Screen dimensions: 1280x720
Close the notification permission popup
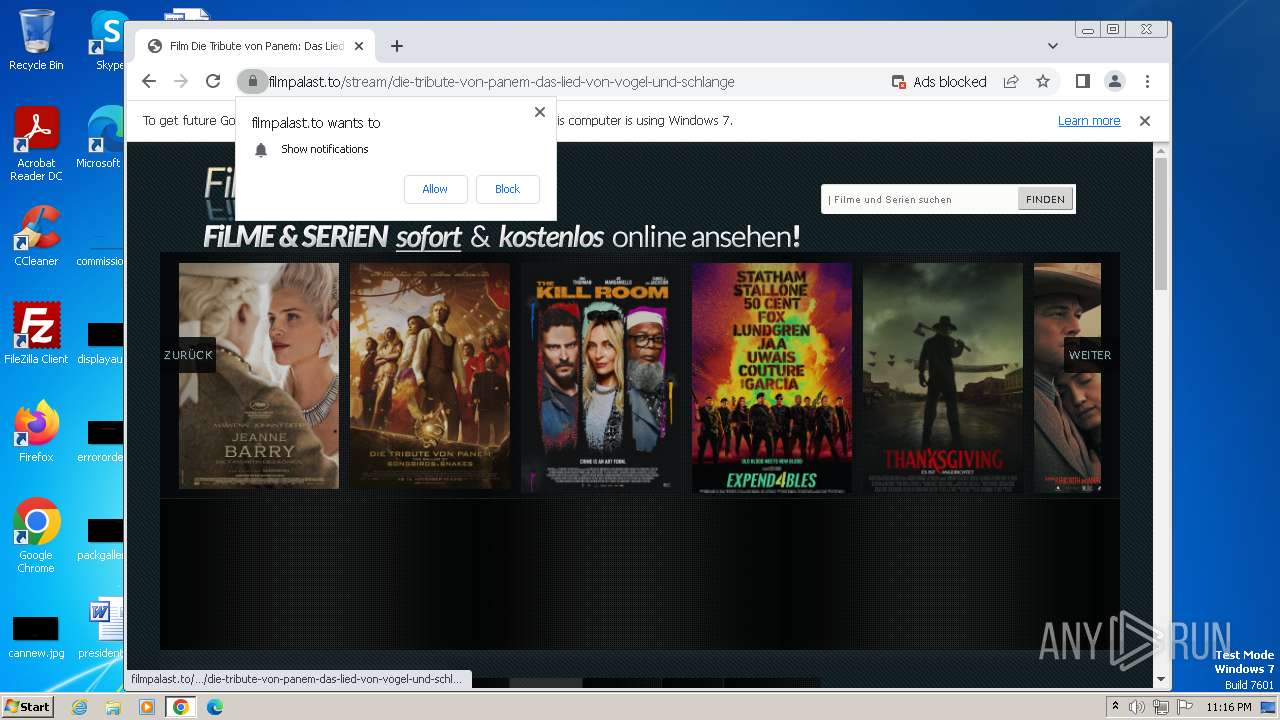(540, 112)
